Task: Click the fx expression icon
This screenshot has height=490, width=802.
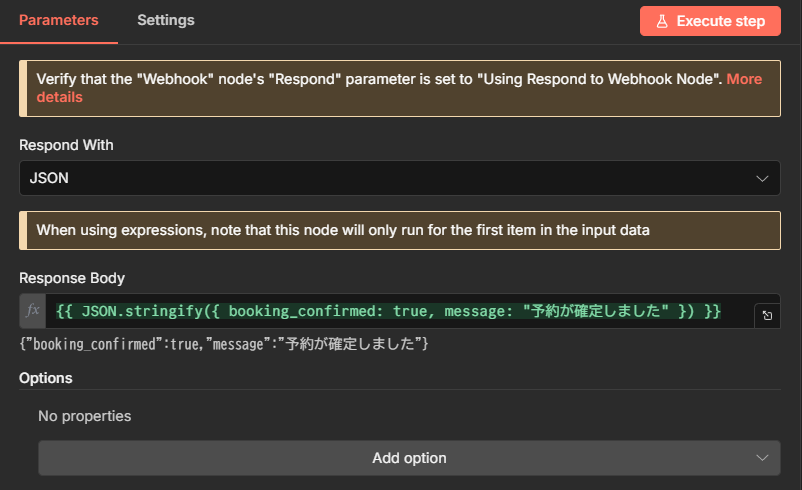Action: [x=32, y=311]
